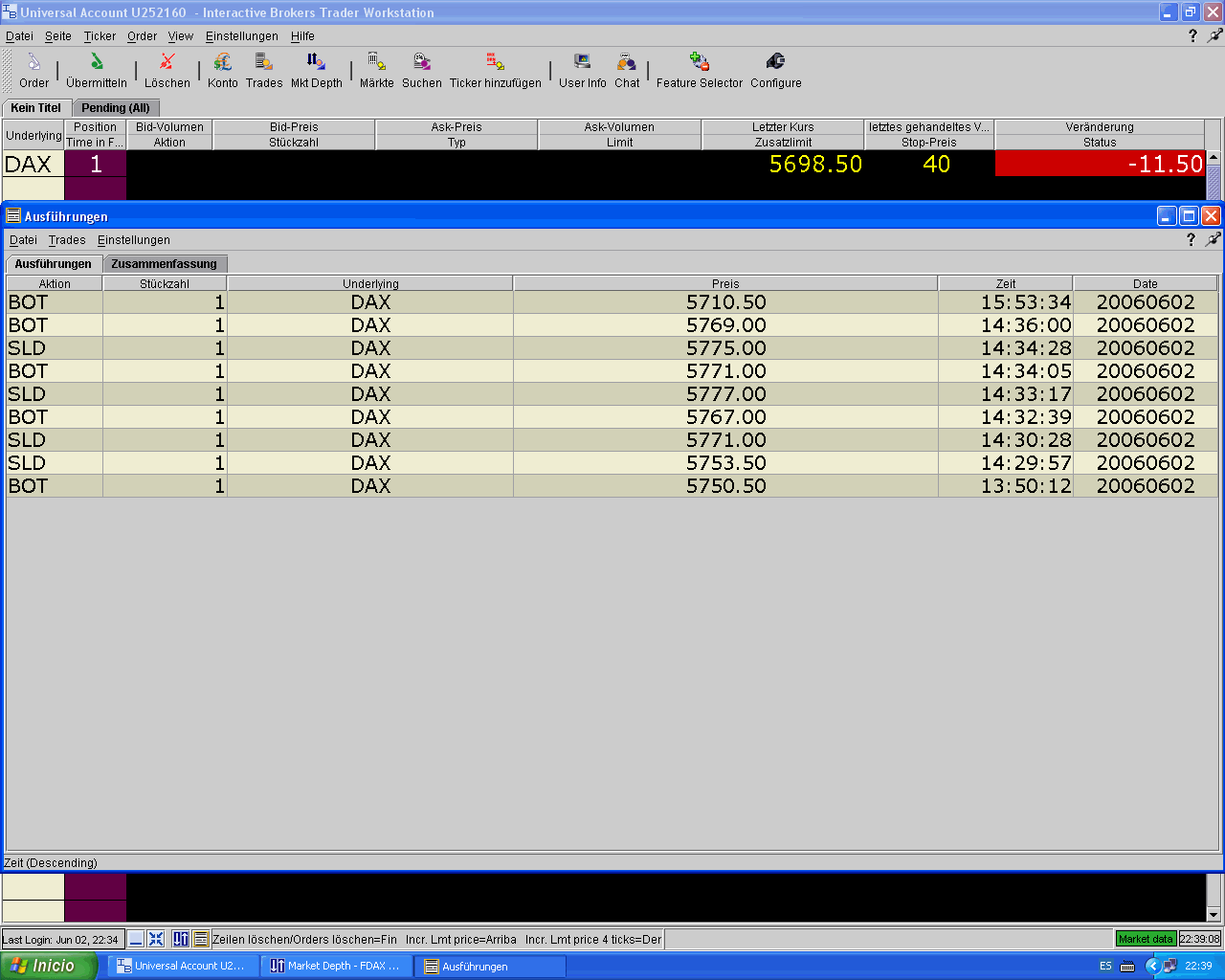Screen dimensions: 1225x980
Task: Click the scroll down arrow in main ticker table
Action: tap(1214, 915)
